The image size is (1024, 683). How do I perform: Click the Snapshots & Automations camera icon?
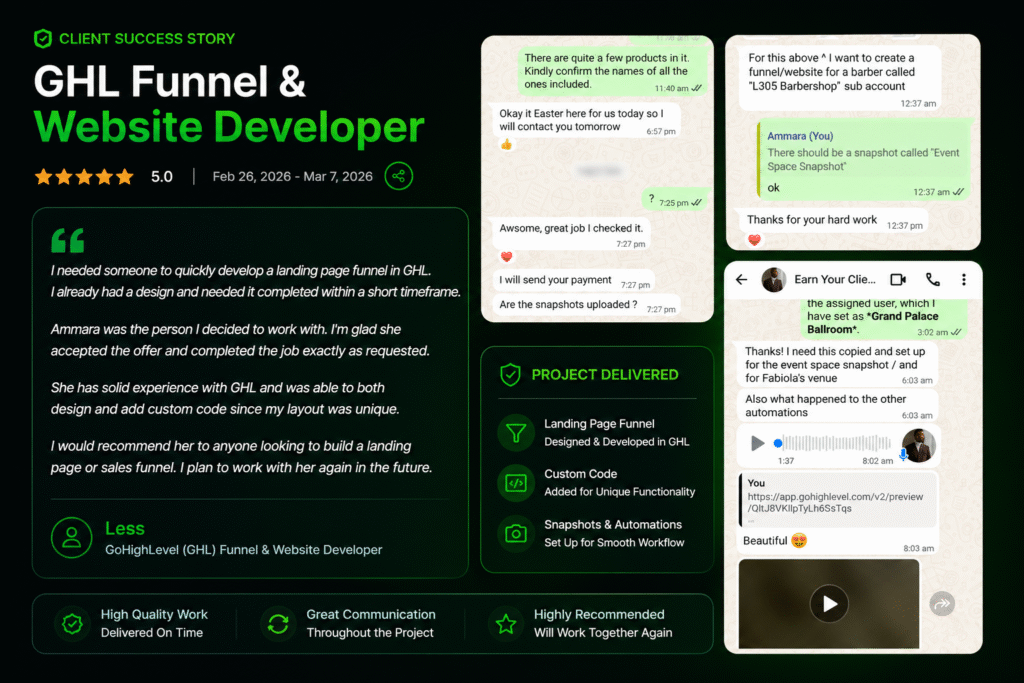pos(516,534)
